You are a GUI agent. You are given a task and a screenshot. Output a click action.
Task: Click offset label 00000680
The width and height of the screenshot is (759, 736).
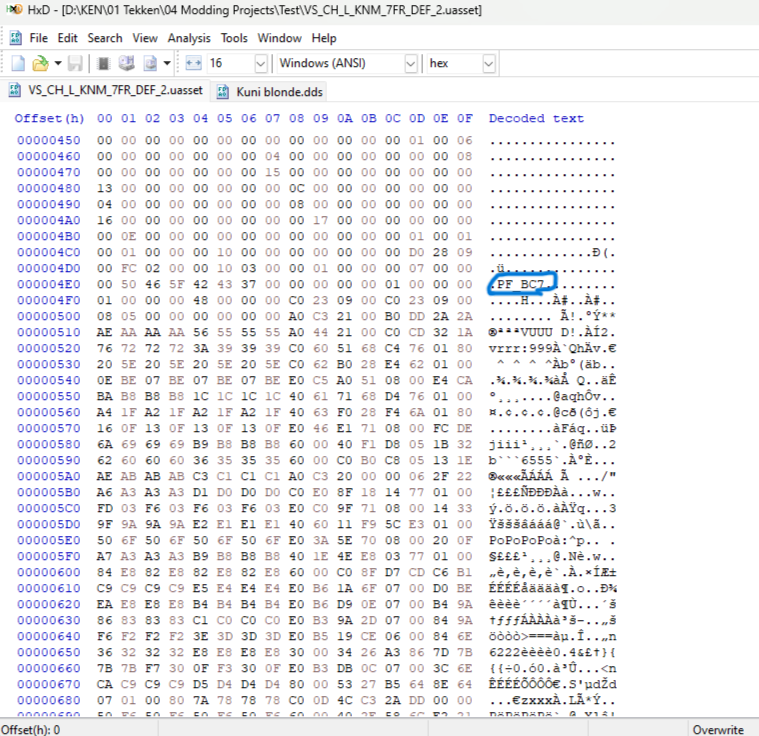point(49,700)
